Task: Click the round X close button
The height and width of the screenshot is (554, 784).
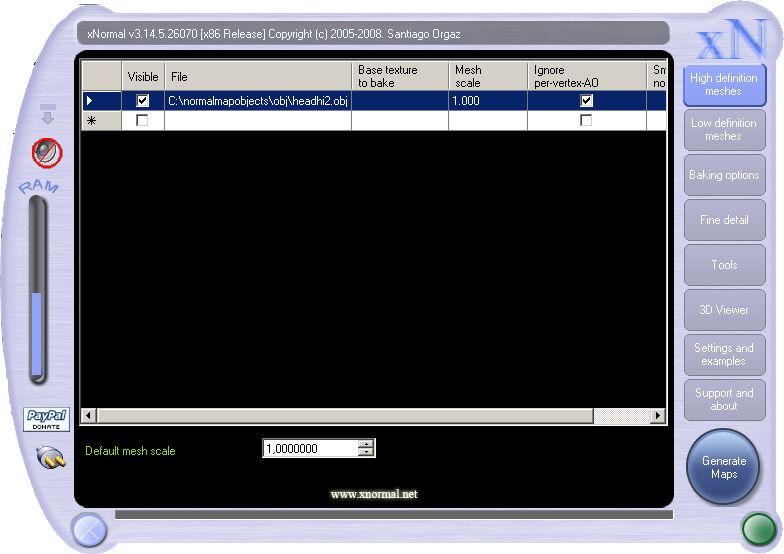Action: (89, 530)
